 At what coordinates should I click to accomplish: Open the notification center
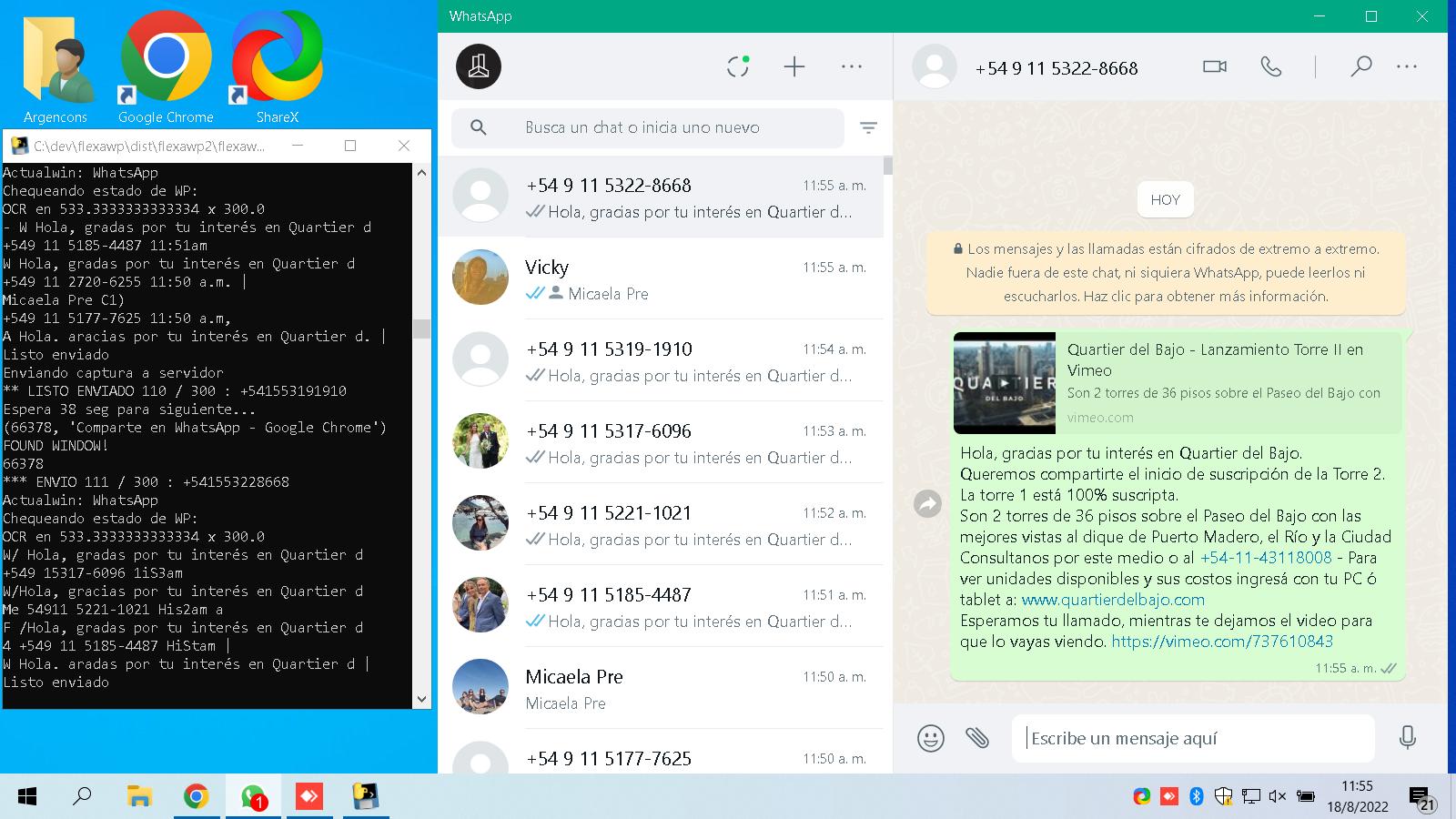1422,798
